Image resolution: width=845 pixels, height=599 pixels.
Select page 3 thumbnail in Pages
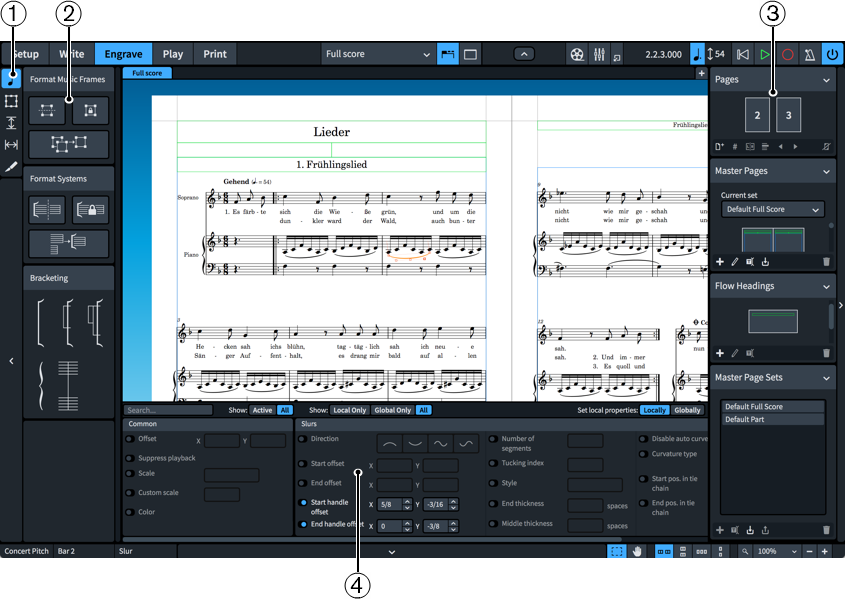tap(788, 115)
